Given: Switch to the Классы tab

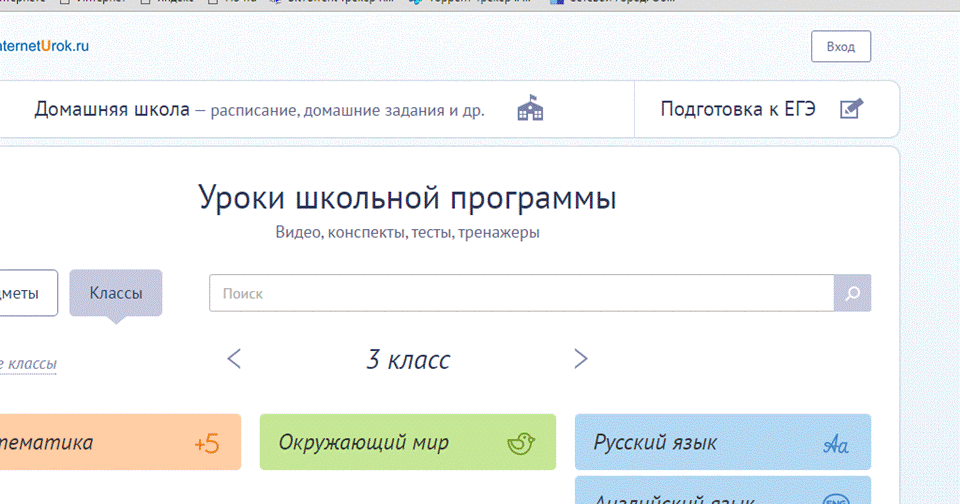Looking at the screenshot, I should tap(116, 293).
